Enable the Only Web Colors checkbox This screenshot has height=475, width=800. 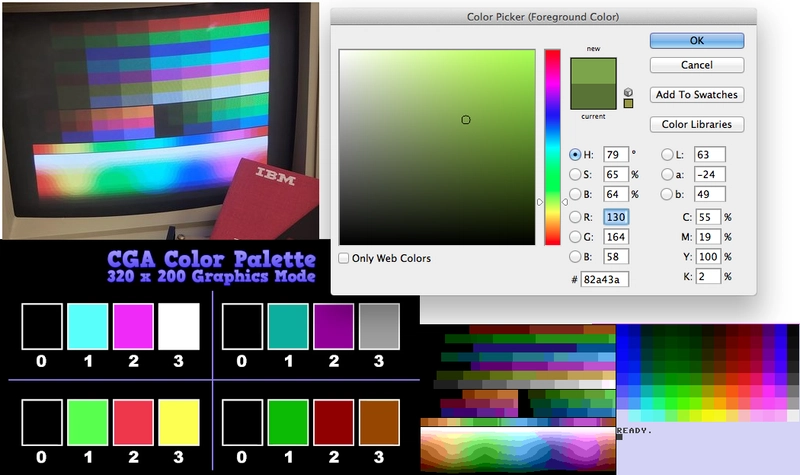344,258
